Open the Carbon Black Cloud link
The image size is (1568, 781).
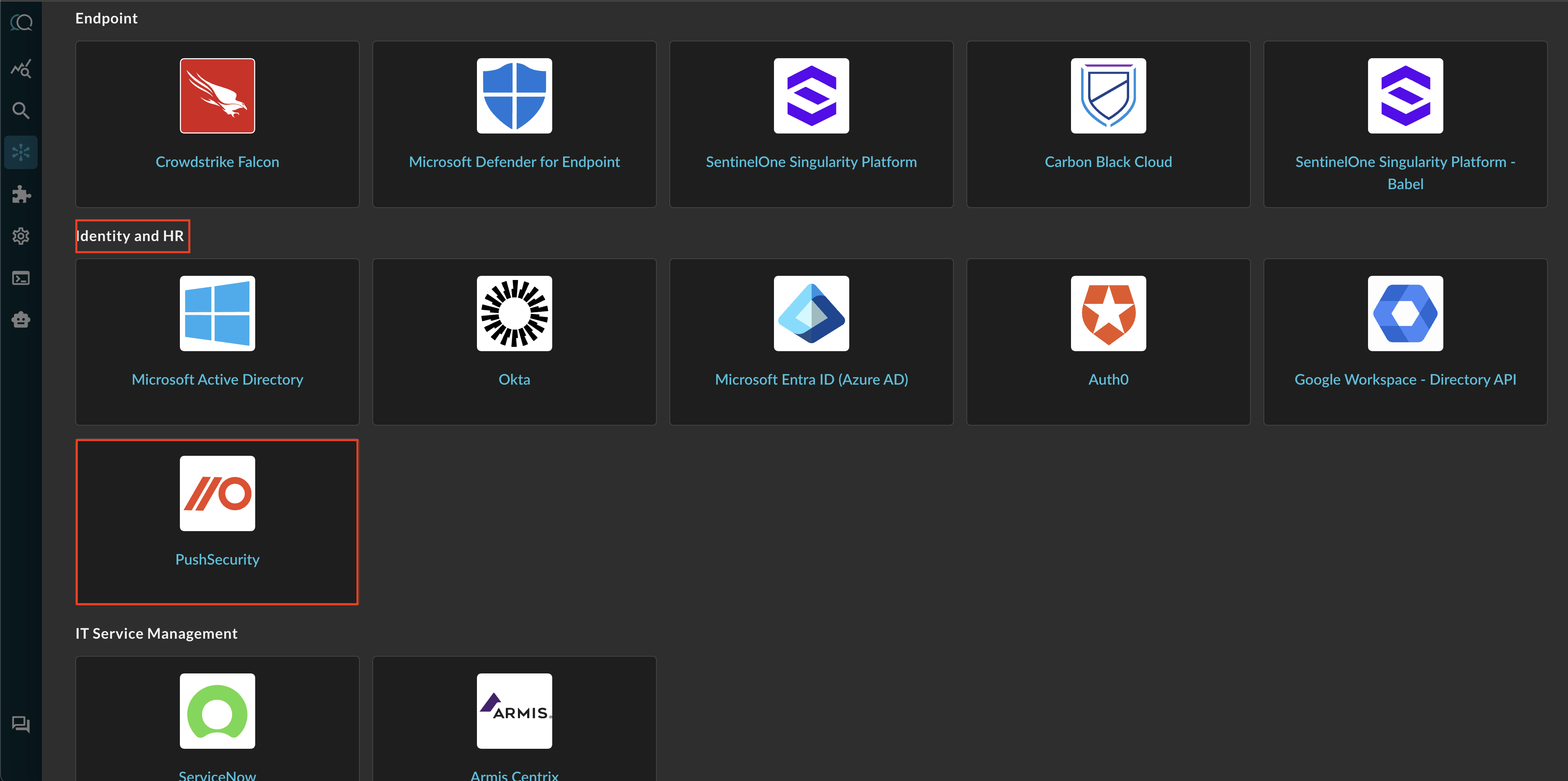click(x=1108, y=162)
